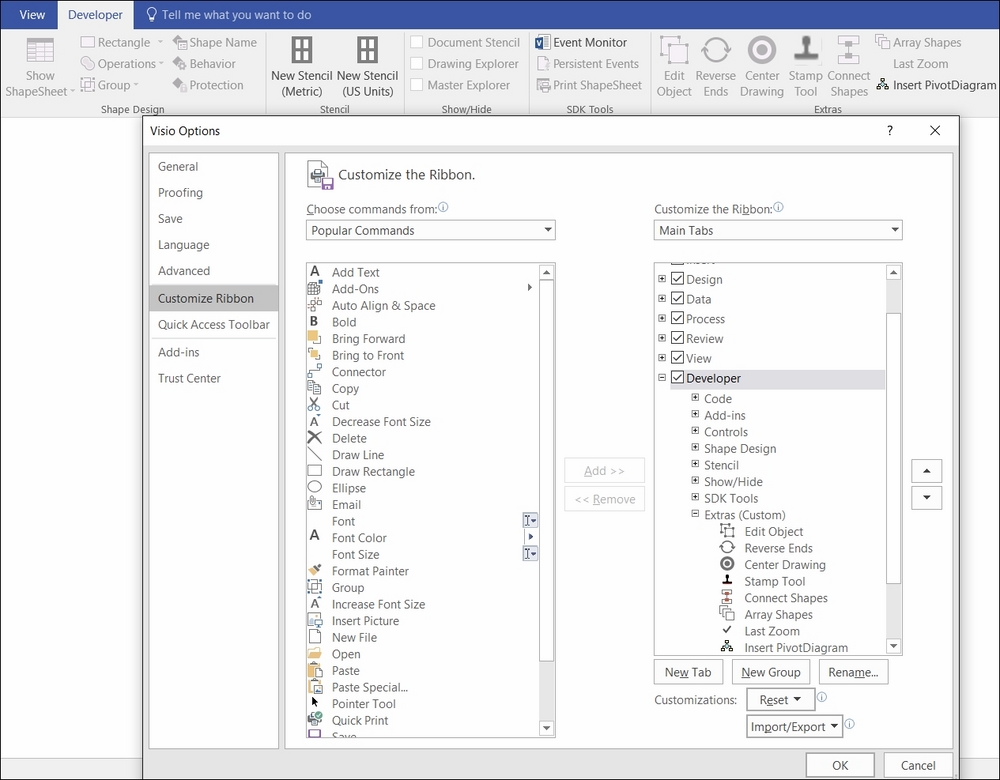Click the New Group button

click(770, 672)
